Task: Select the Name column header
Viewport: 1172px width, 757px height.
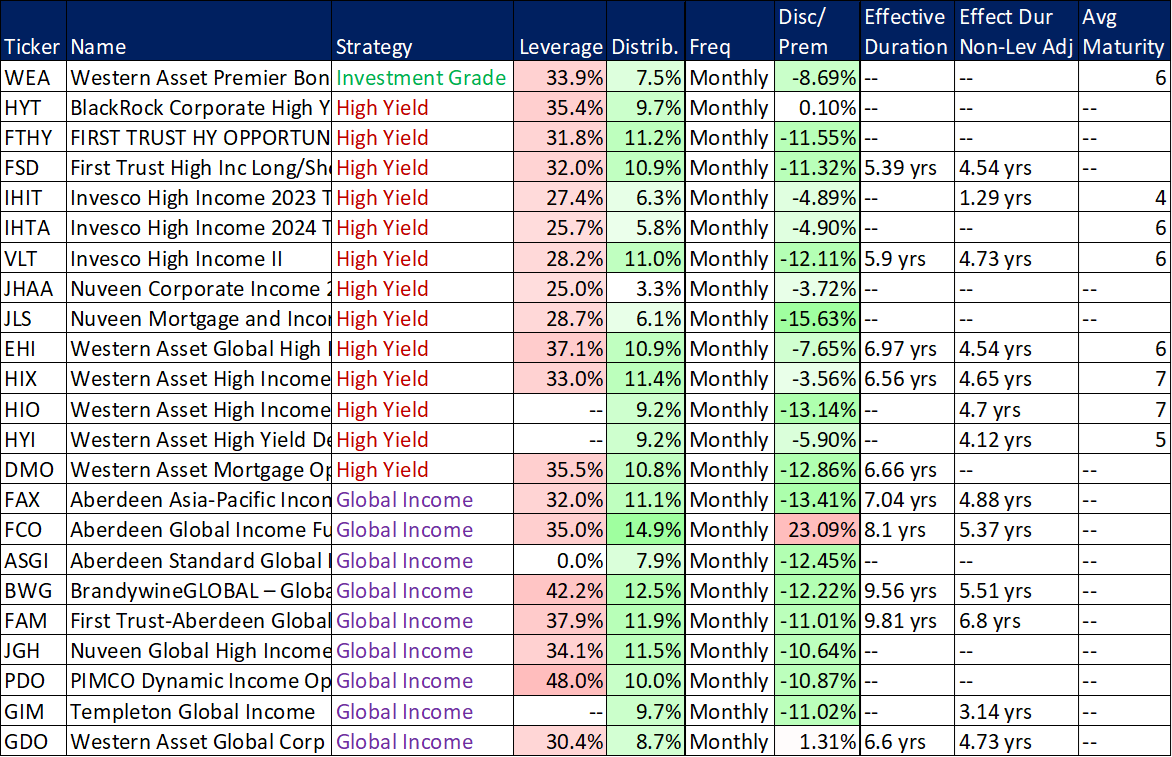Action: 199,31
